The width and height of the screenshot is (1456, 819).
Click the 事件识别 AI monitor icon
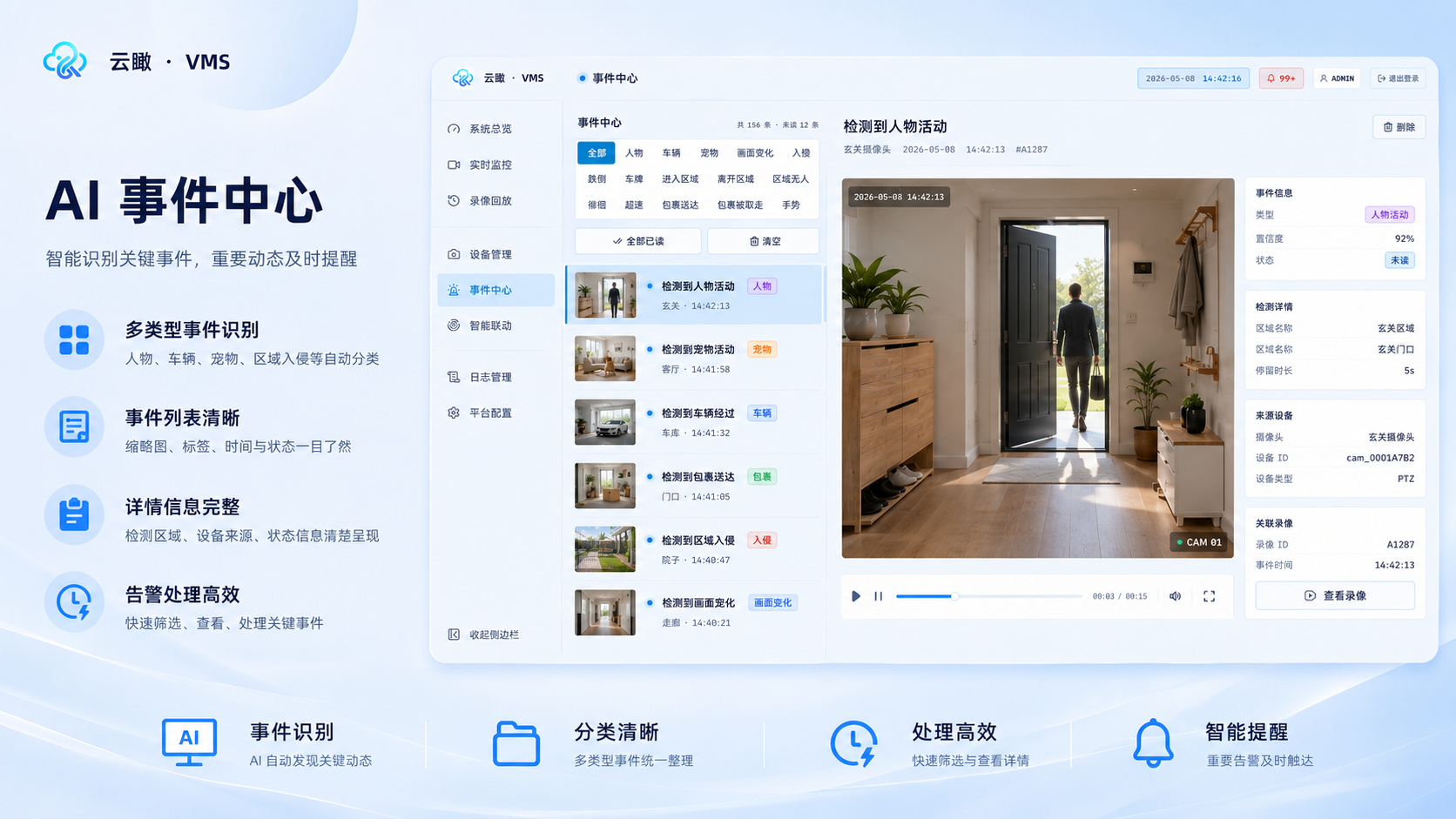(x=189, y=742)
